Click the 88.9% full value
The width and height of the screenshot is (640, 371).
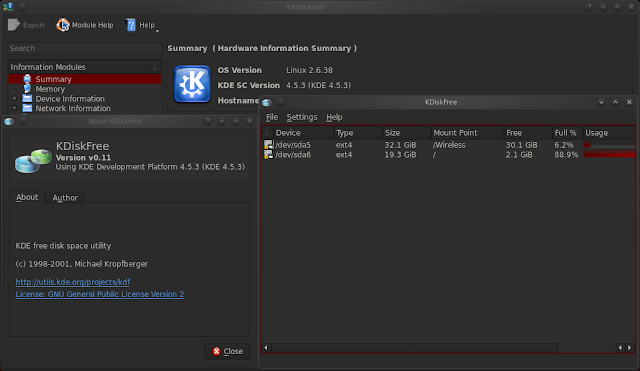click(x=566, y=155)
